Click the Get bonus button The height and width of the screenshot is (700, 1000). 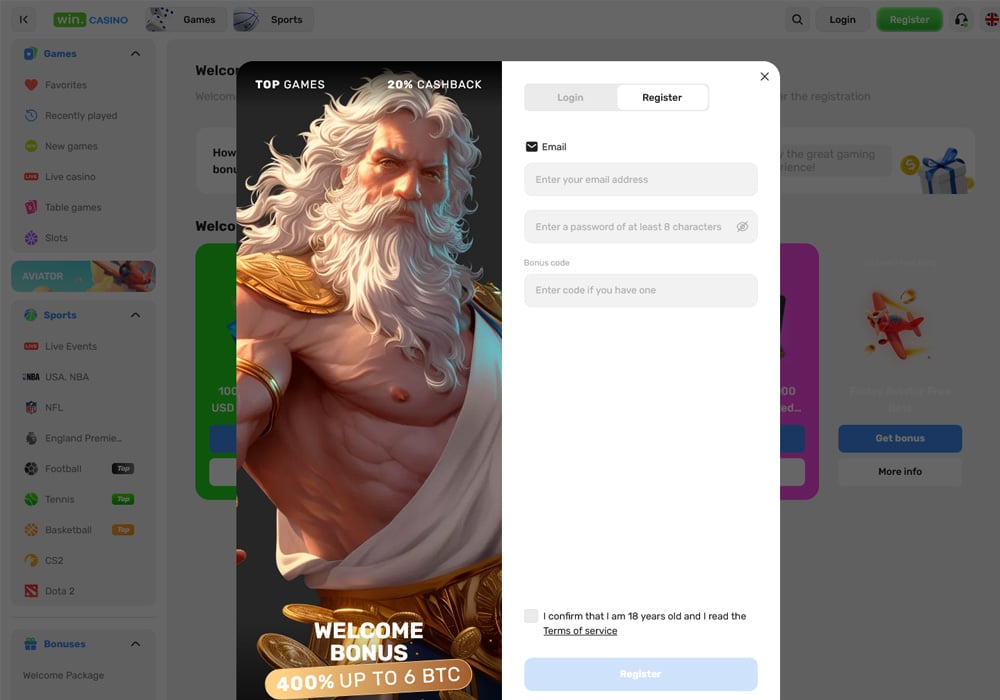tap(899, 438)
